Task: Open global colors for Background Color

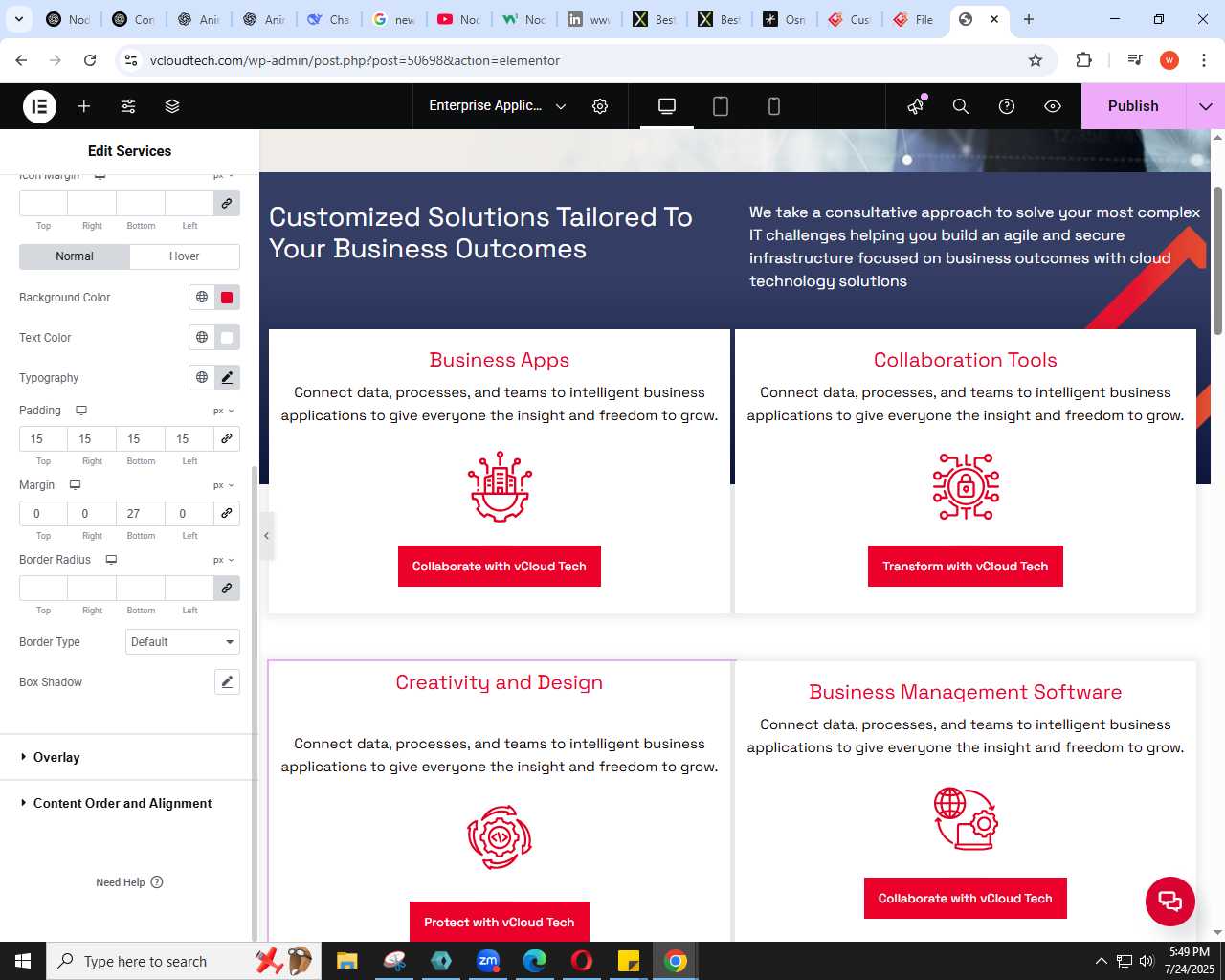Action: pyautogui.click(x=202, y=298)
